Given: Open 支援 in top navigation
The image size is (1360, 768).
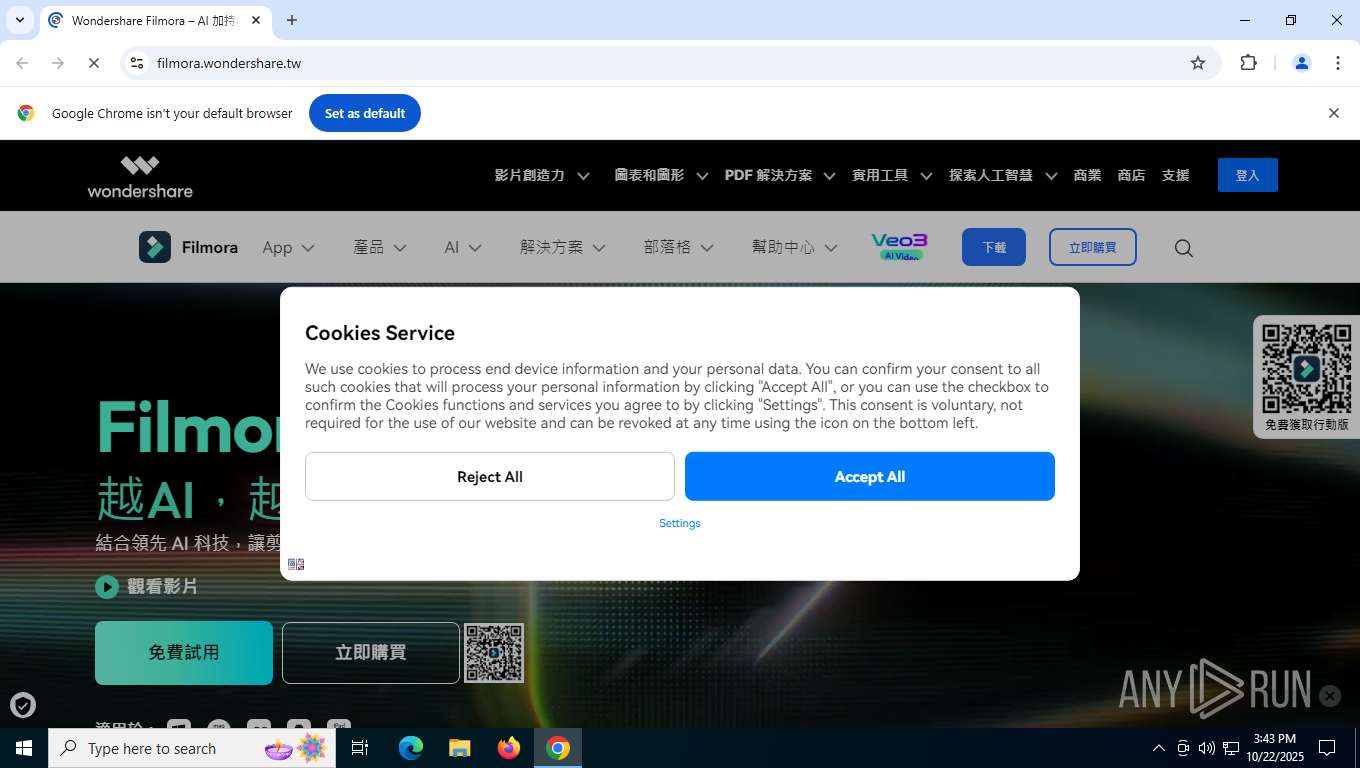Looking at the screenshot, I should pos(1175,175).
